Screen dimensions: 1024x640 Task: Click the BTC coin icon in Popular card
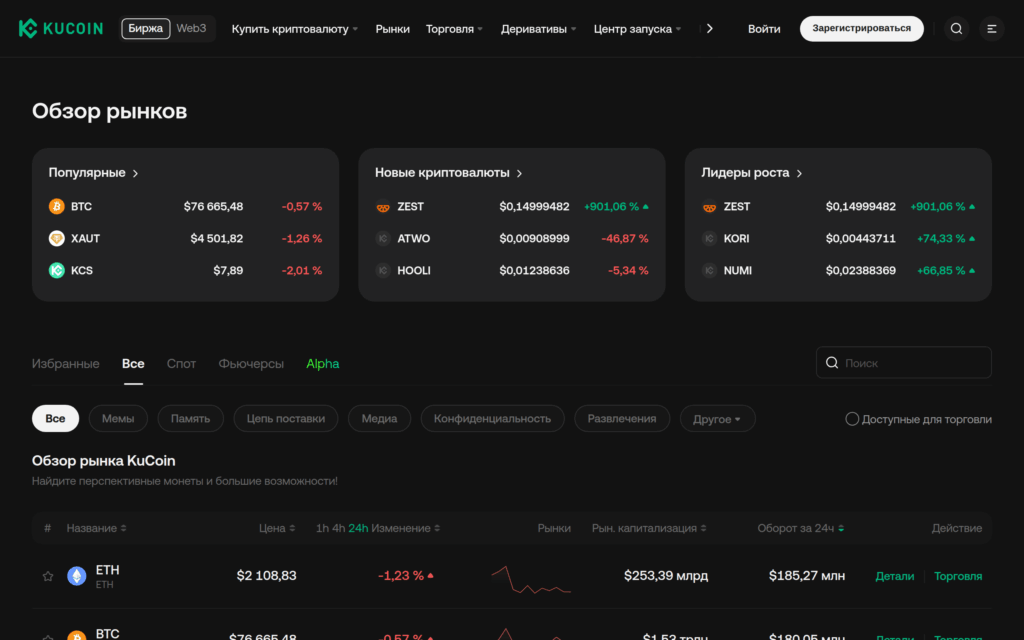click(x=57, y=206)
